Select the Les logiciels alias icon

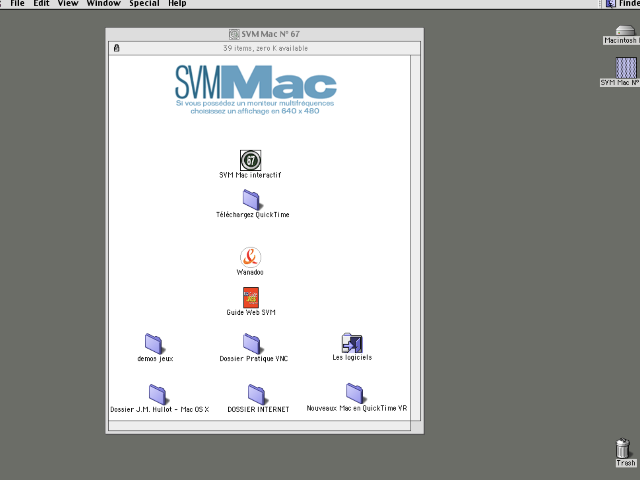[x=352, y=343]
